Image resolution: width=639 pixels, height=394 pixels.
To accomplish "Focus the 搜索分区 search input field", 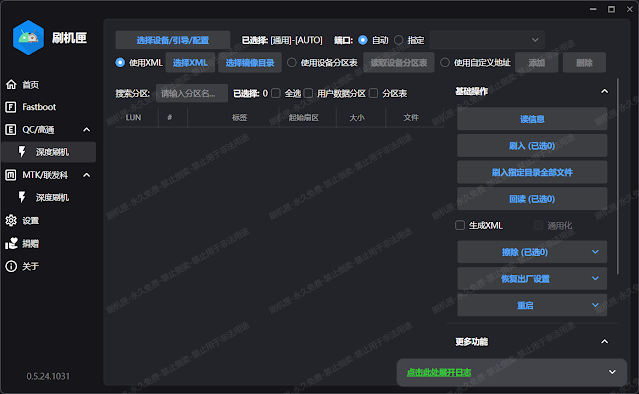I will [x=192, y=93].
